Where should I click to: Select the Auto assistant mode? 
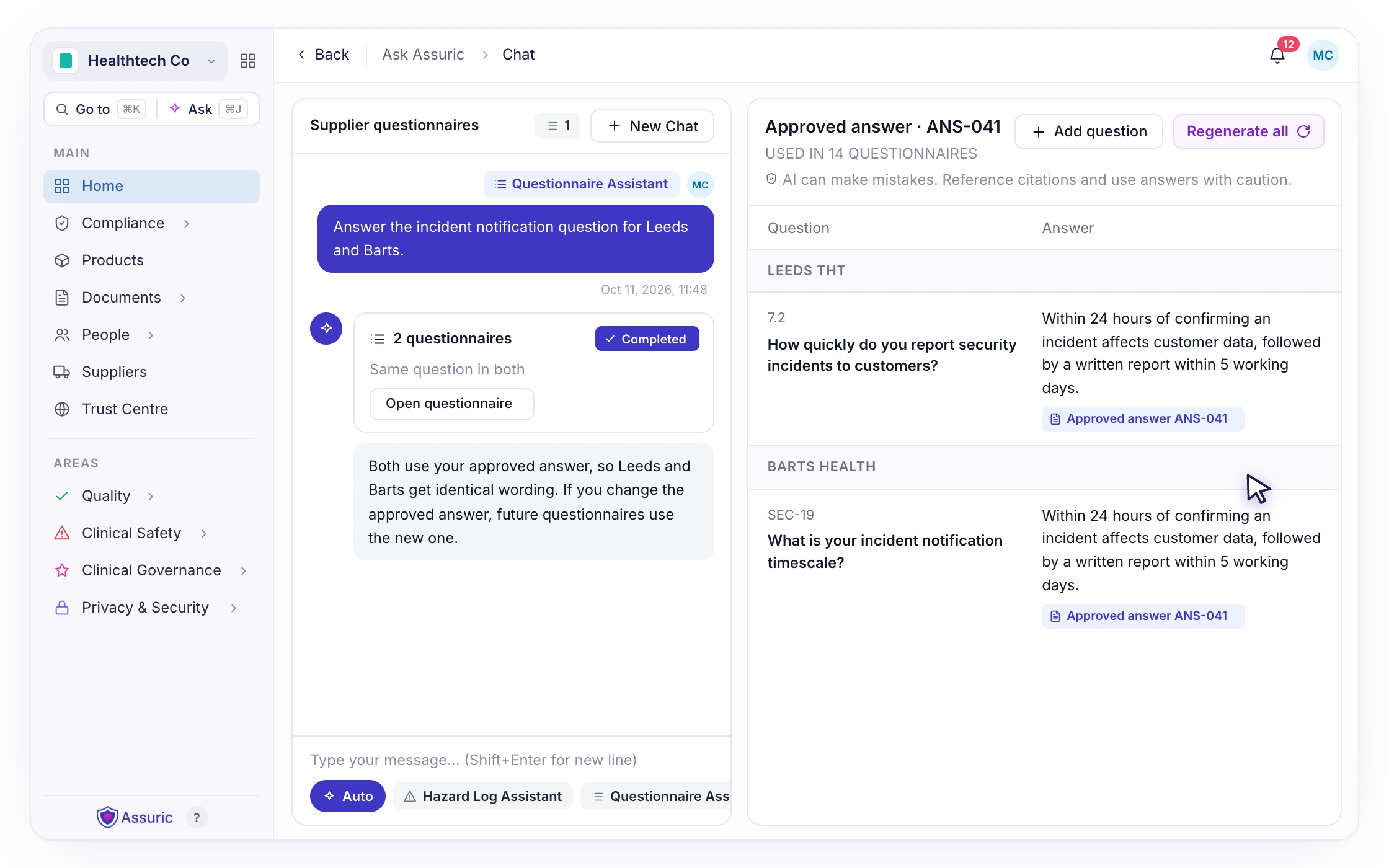(x=348, y=796)
